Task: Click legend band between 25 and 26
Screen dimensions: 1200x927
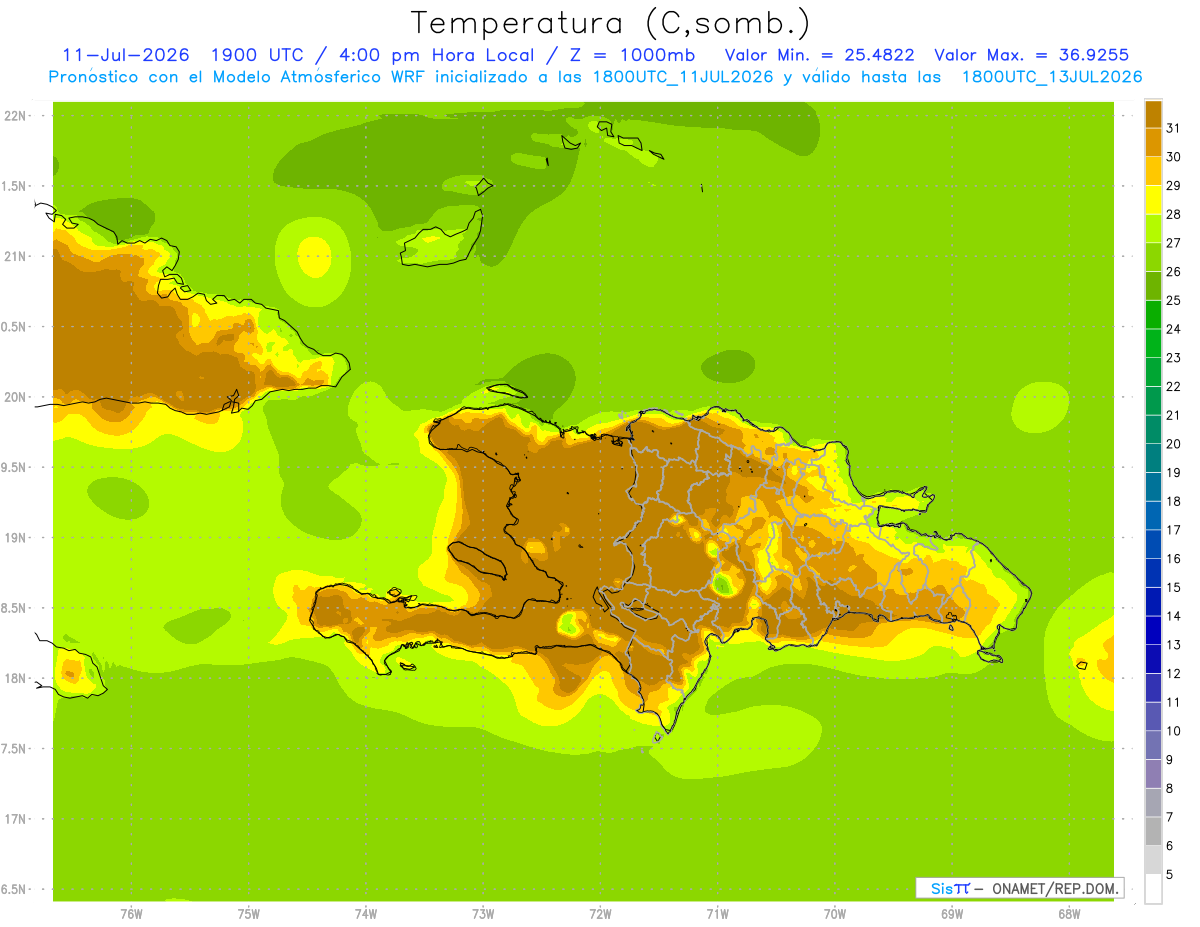Action: (x=1153, y=286)
